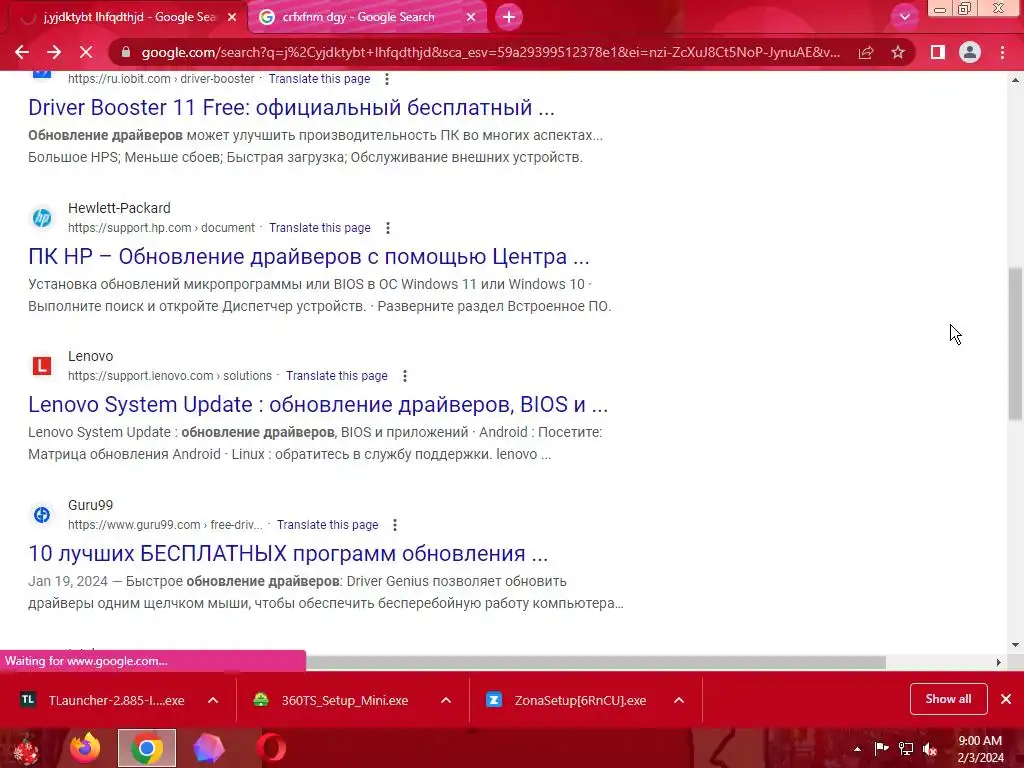Translate the iobit.com result page
This screenshot has width=1024, height=768.
pos(319,79)
